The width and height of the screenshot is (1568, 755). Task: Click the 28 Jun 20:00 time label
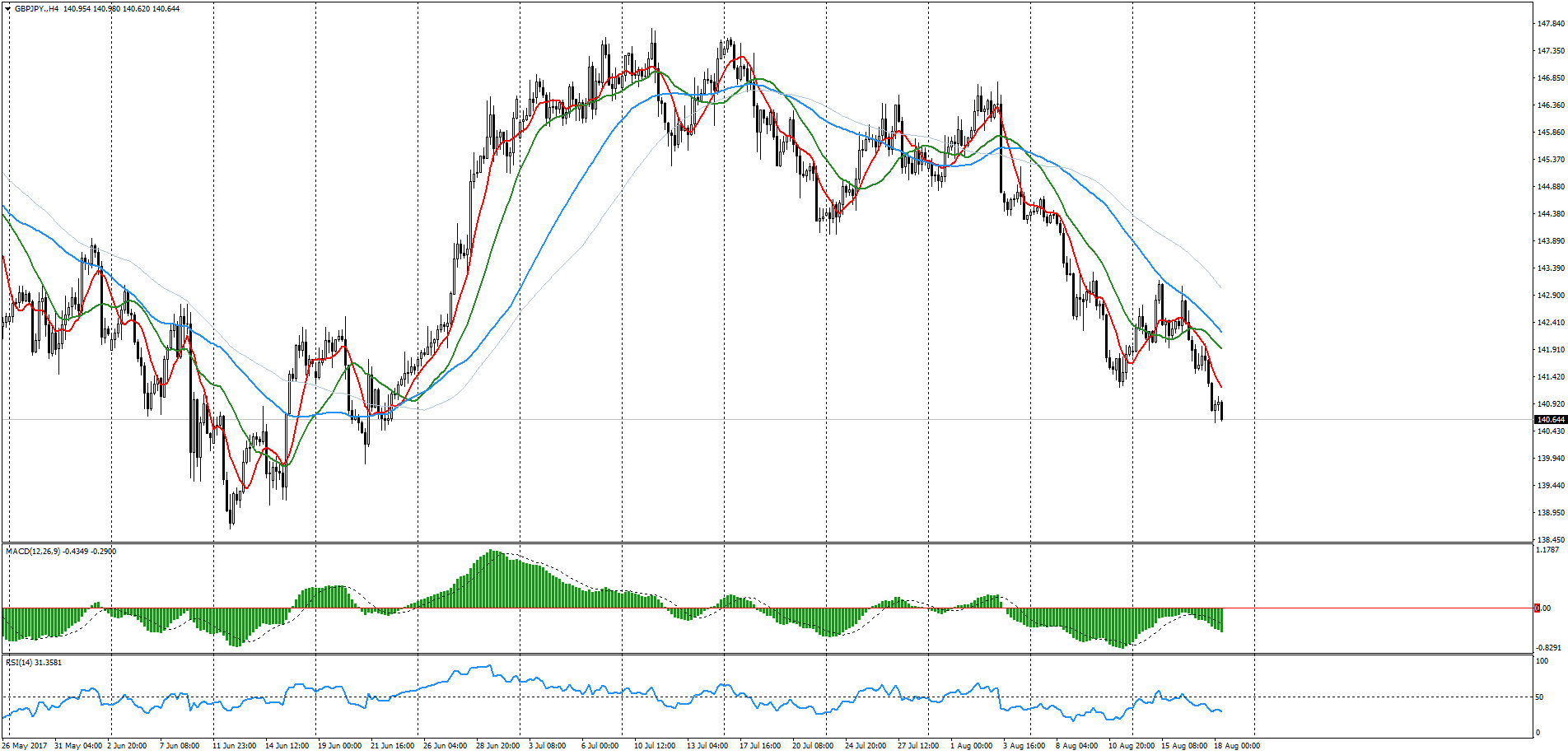(x=498, y=746)
